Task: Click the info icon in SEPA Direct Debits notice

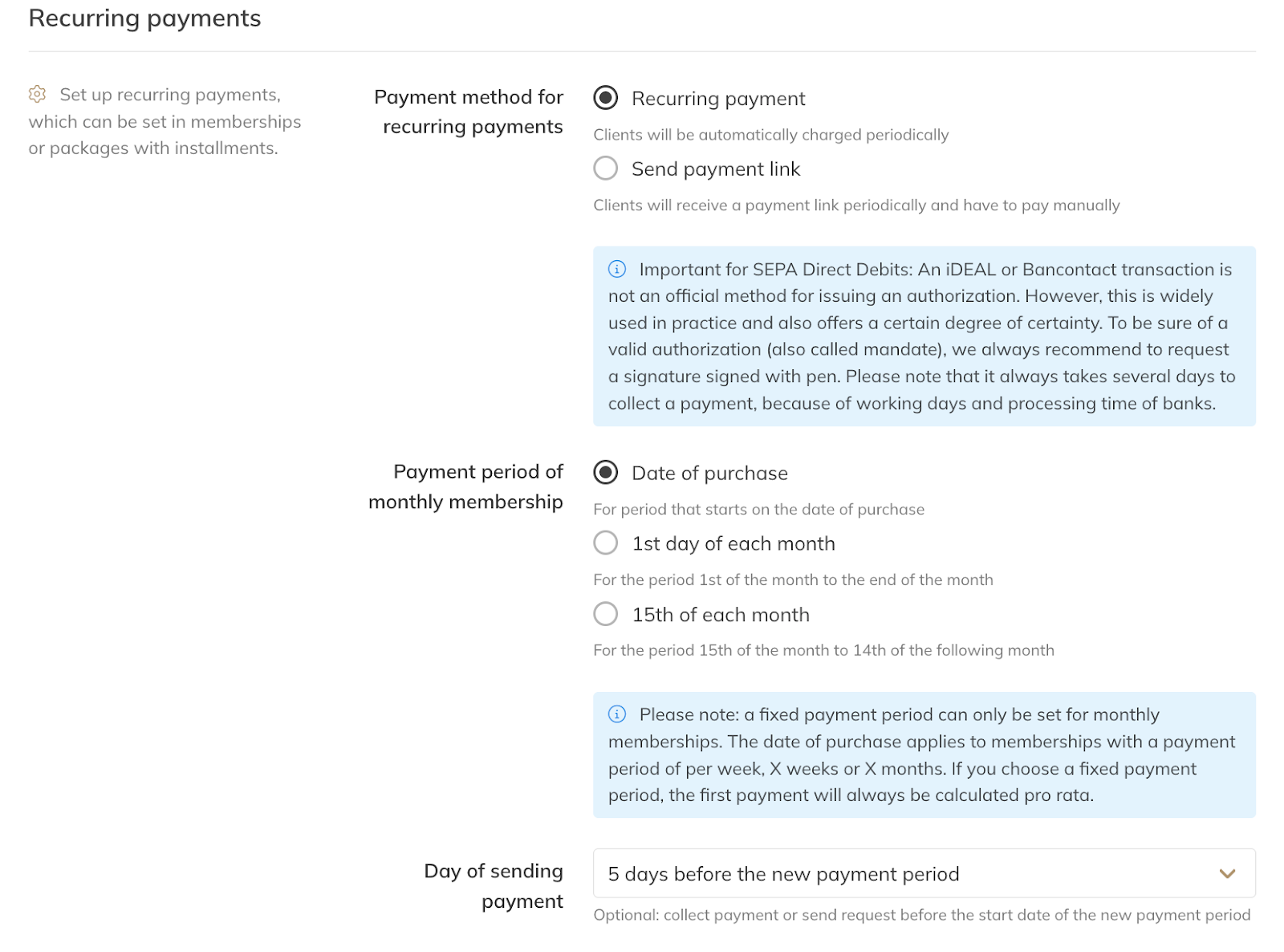Action: [617, 269]
